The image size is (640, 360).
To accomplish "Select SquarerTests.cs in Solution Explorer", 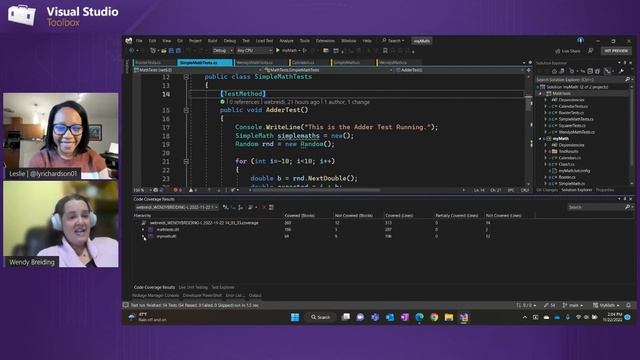I will (x=572, y=126).
